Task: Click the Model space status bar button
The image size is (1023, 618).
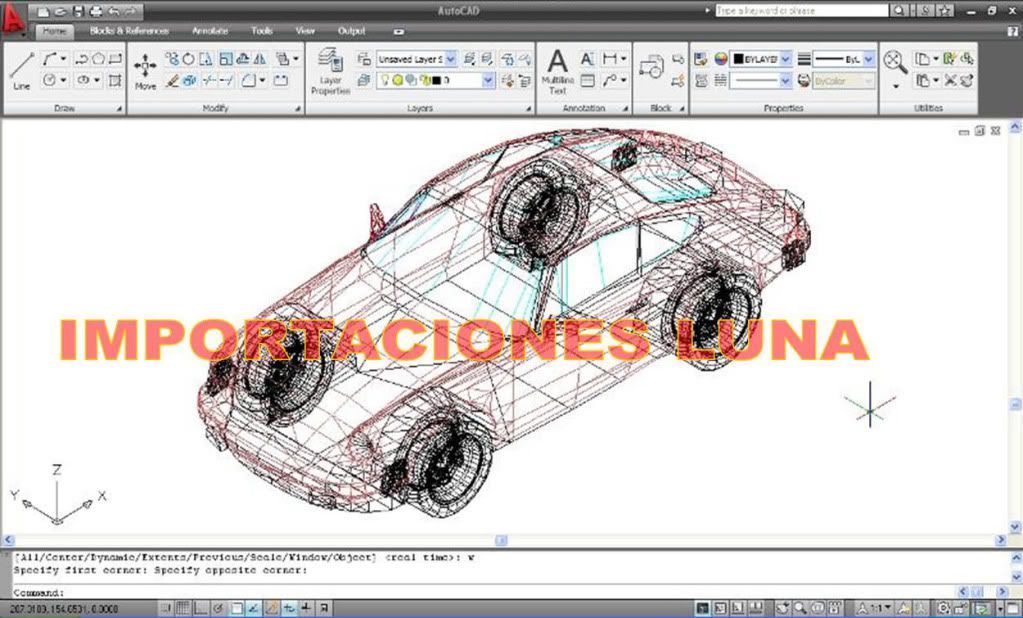Action: point(703,609)
